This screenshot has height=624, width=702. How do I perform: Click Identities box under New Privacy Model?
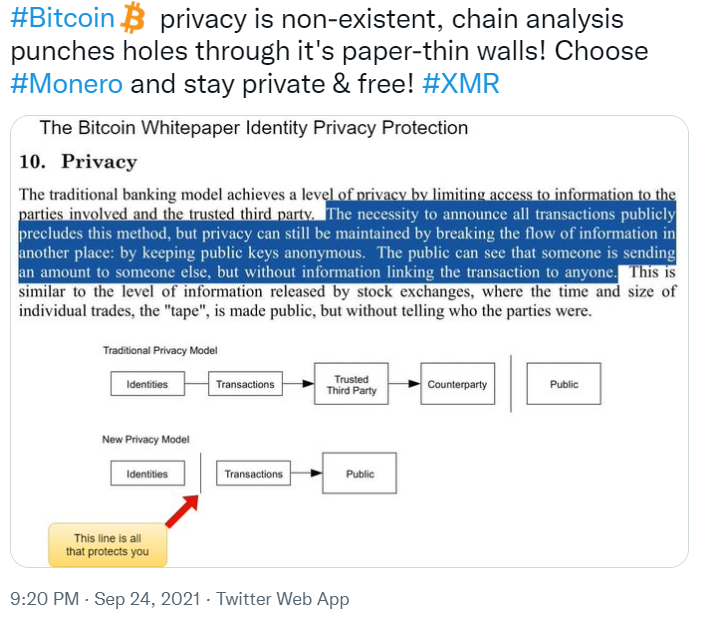click(147, 474)
